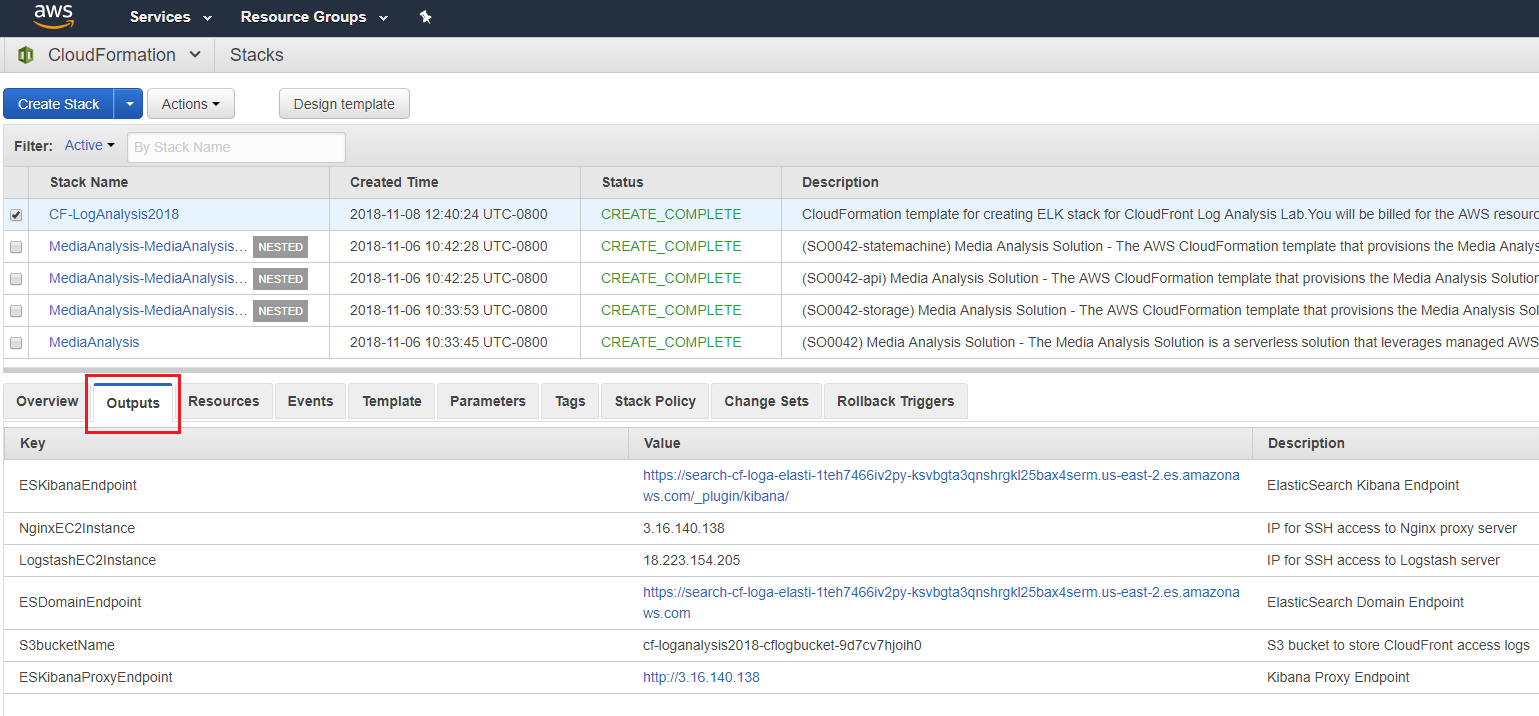Image resolution: width=1539 pixels, height=716 pixels.
Task: Open the Events tab
Action: point(310,401)
